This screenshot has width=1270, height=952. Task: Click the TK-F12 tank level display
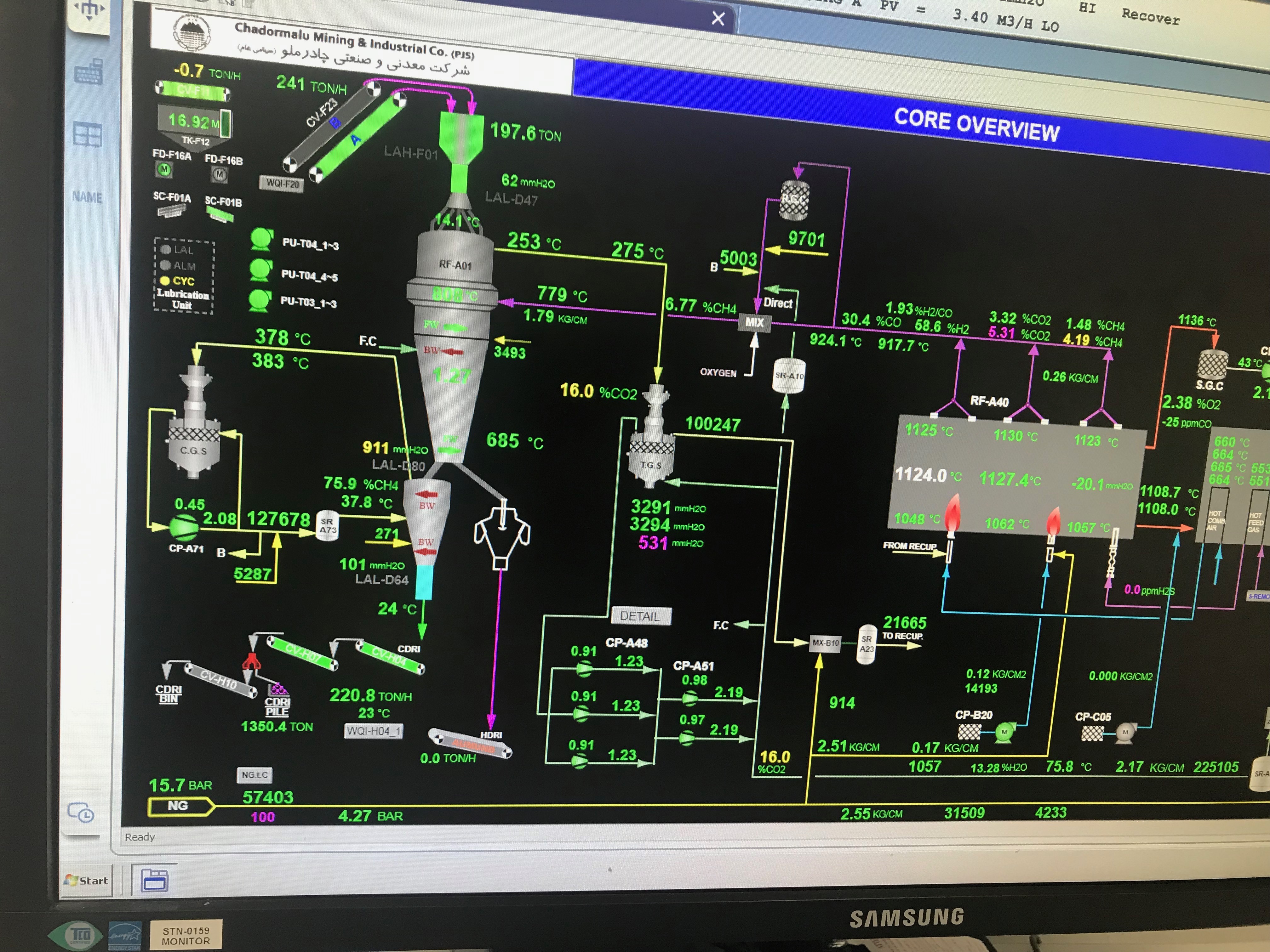click(194, 122)
